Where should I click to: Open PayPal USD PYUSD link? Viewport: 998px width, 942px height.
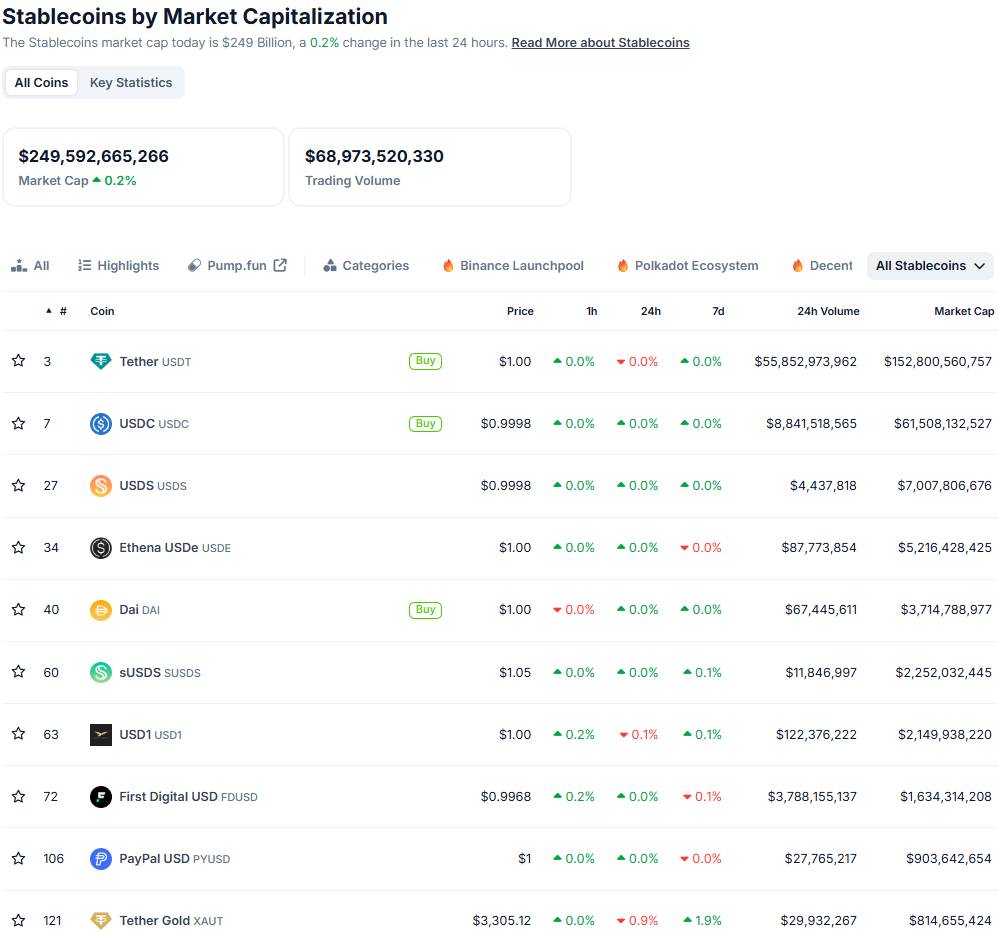pos(174,859)
